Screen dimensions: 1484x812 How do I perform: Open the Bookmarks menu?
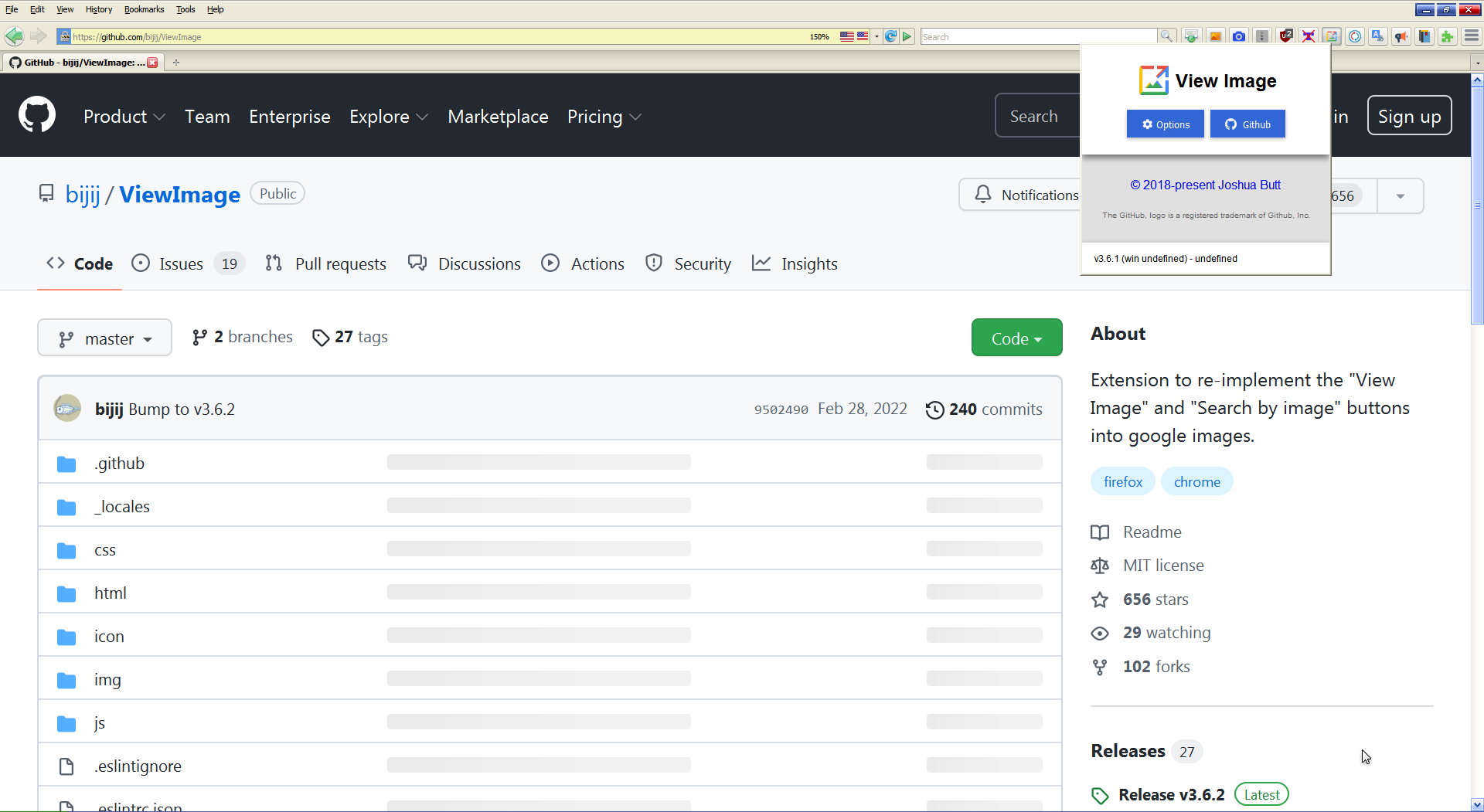pyautogui.click(x=144, y=9)
